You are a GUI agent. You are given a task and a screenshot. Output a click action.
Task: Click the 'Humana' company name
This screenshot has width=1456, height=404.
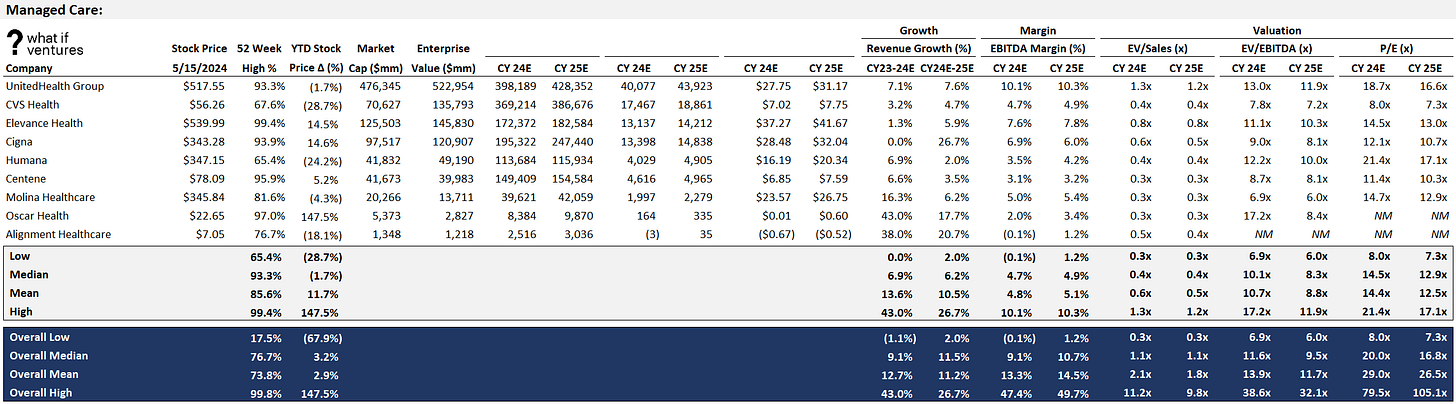[x=26, y=158]
